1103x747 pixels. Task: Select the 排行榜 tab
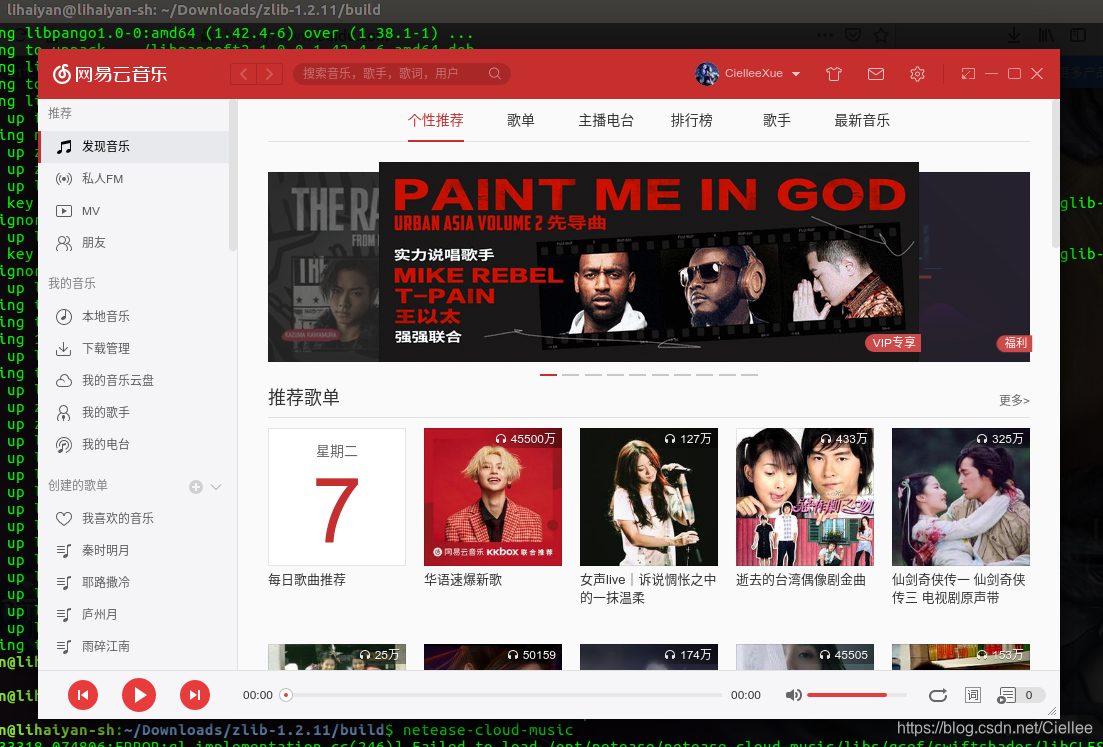tap(691, 121)
